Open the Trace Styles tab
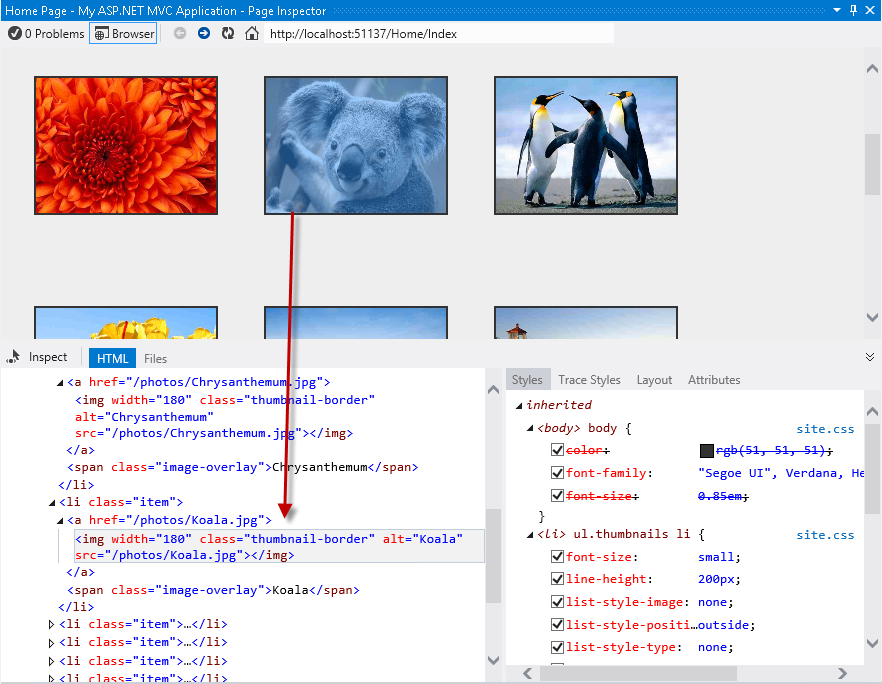This screenshot has height=684, width=882. pos(589,379)
